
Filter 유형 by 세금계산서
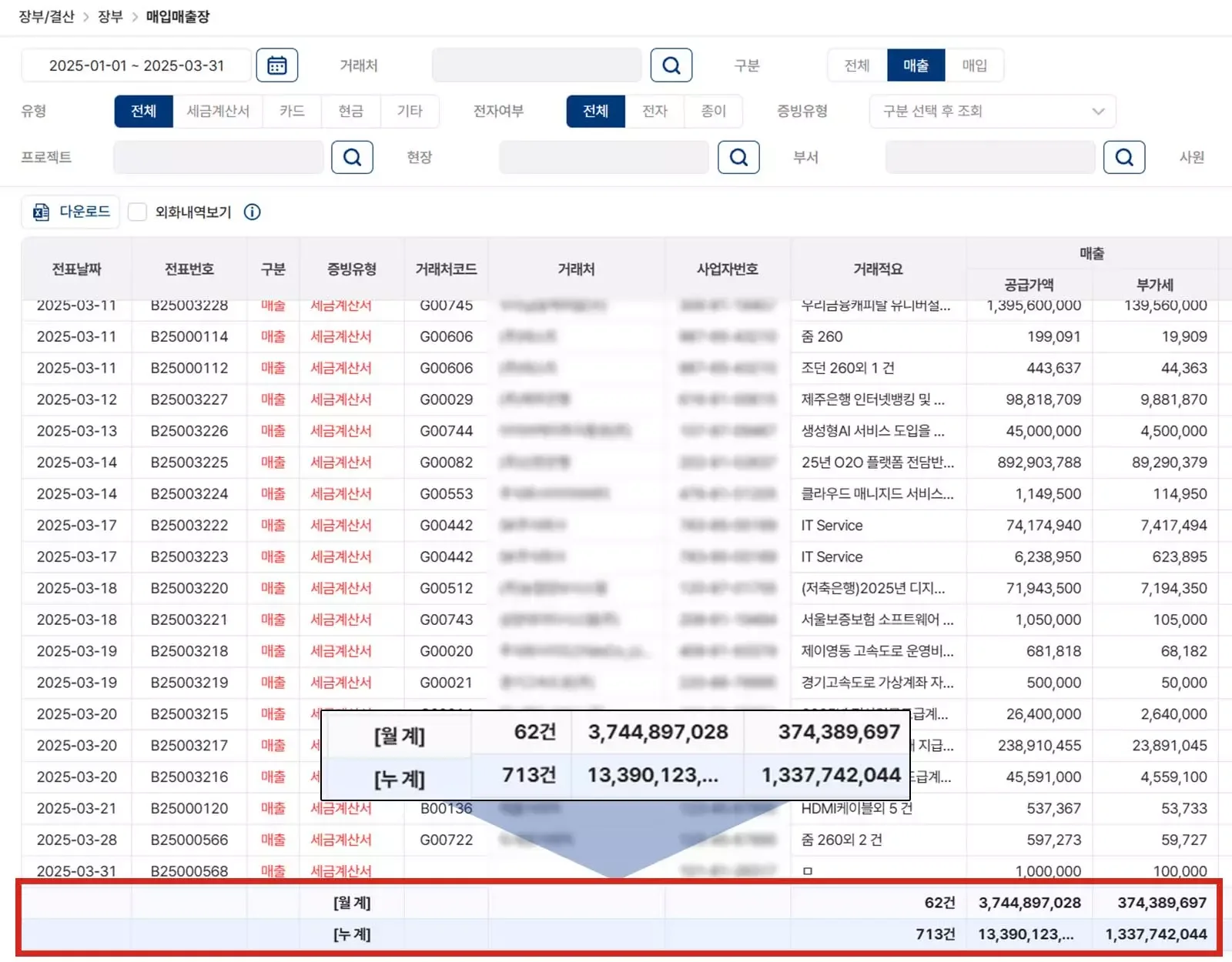pyautogui.click(x=218, y=111)
